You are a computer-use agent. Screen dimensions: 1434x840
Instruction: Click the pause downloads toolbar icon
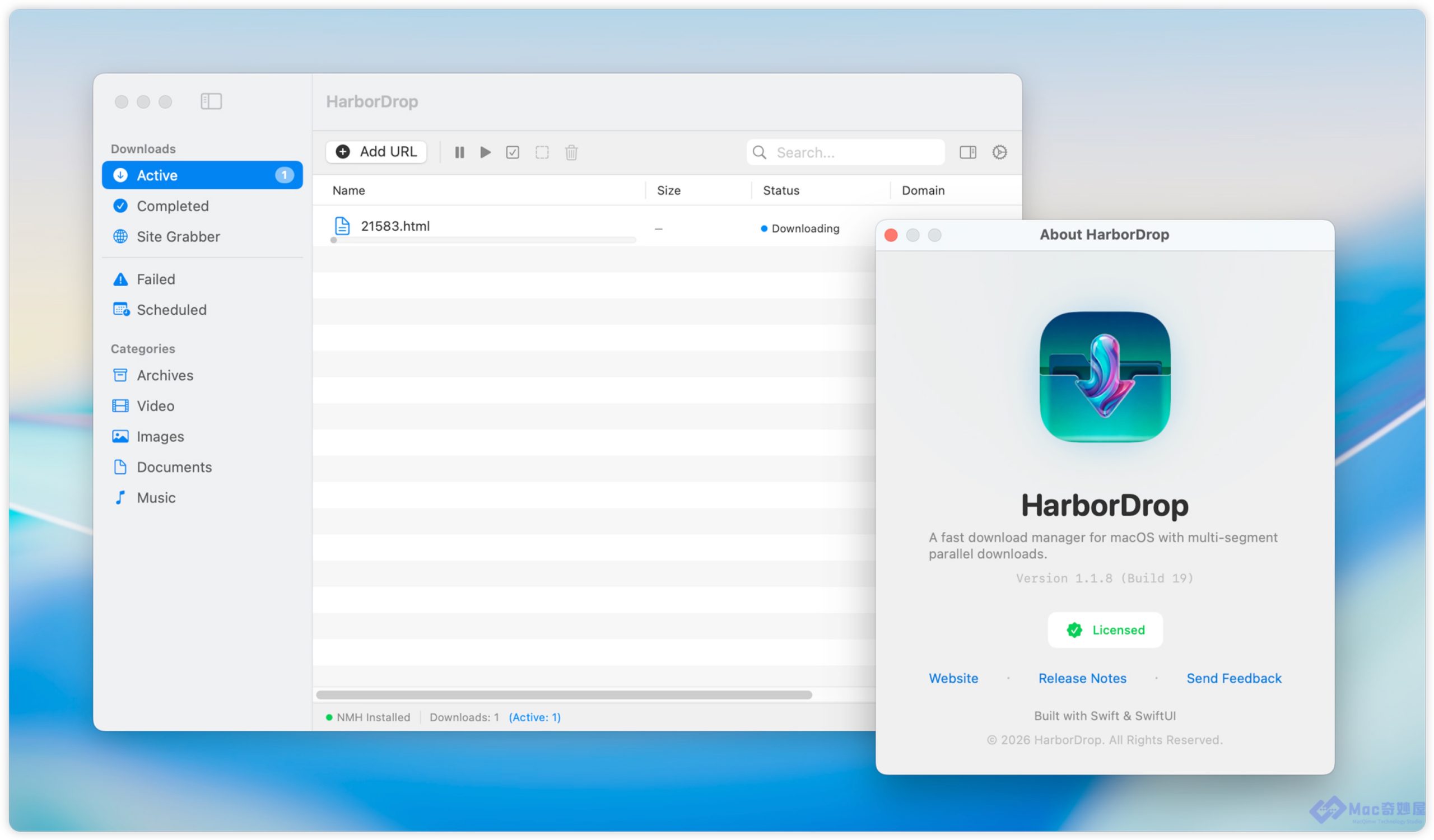459,152
